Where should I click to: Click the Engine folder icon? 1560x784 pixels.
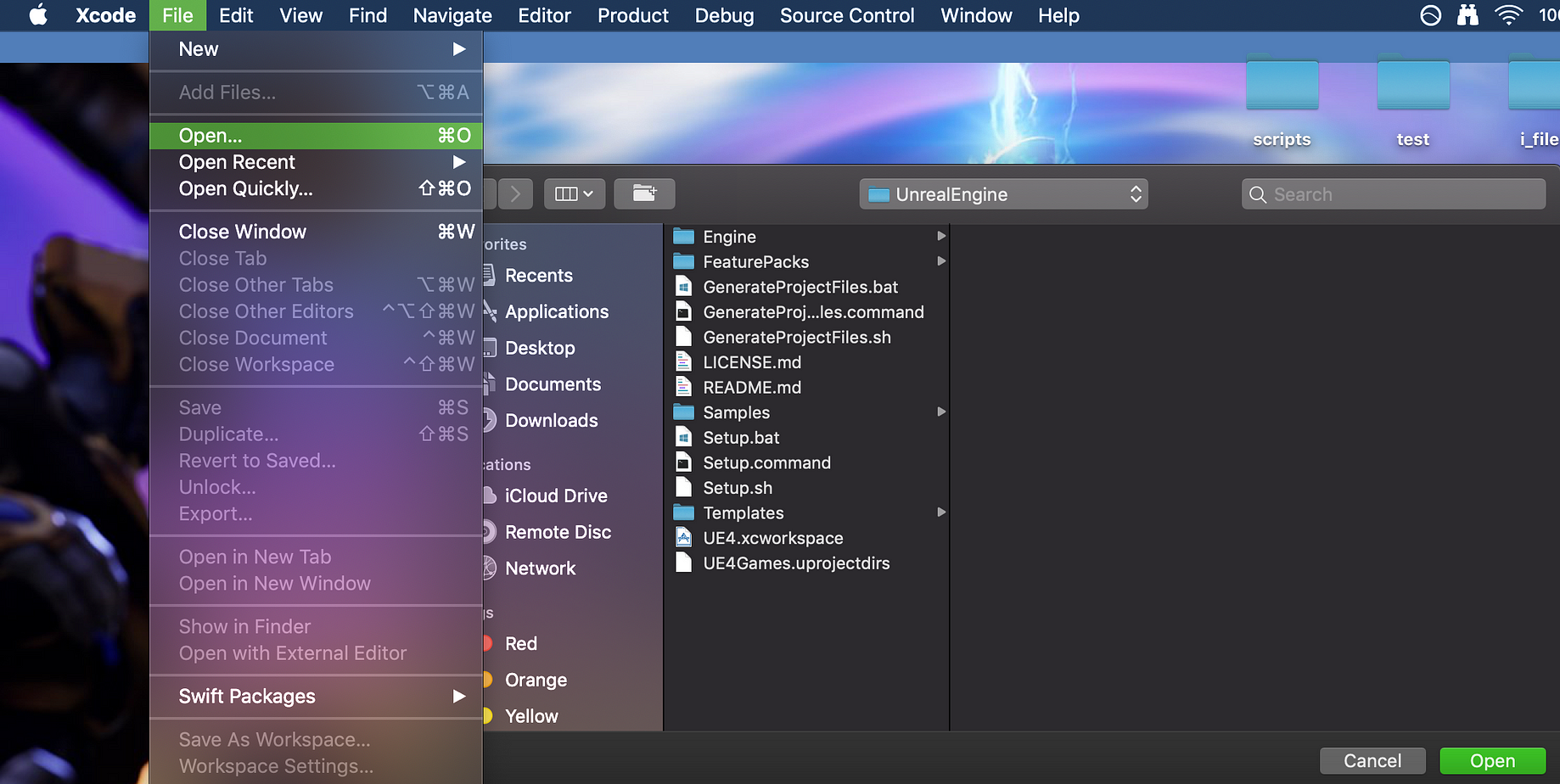684,236
